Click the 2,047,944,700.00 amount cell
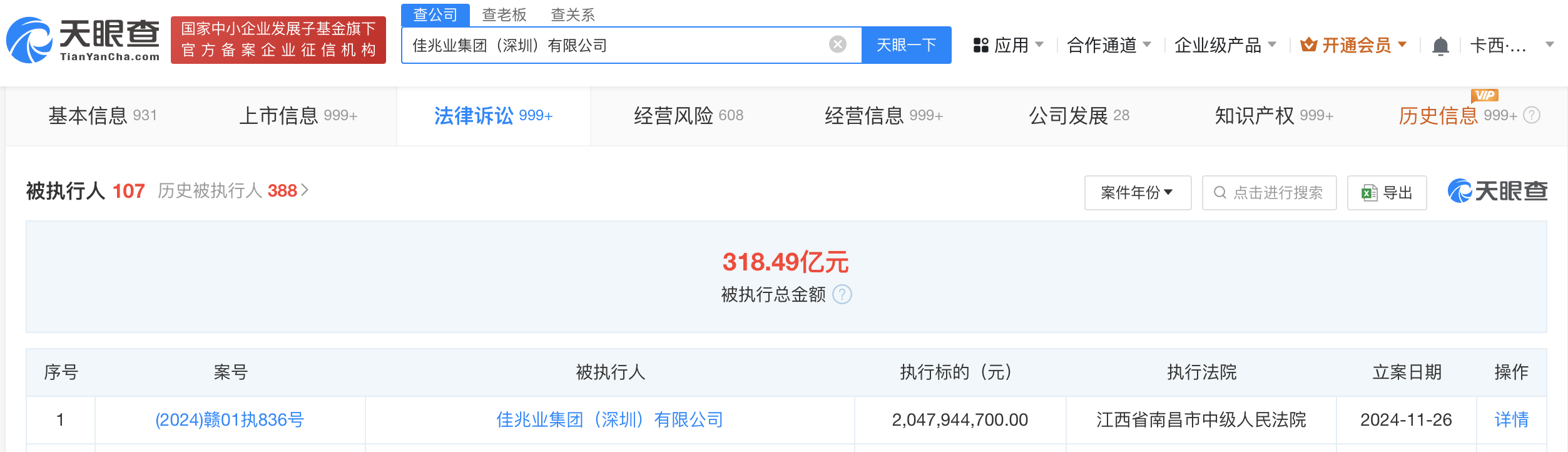The image size is (1568, 452). coord(960,419)
